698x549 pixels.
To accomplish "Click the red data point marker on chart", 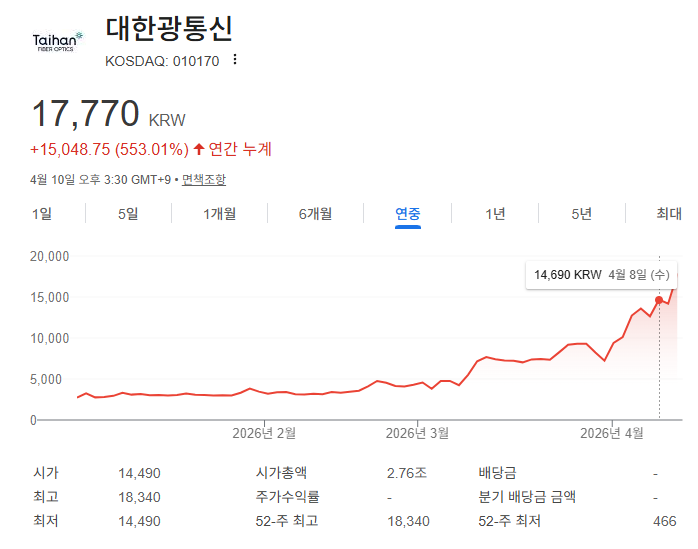I will (659, 300).
